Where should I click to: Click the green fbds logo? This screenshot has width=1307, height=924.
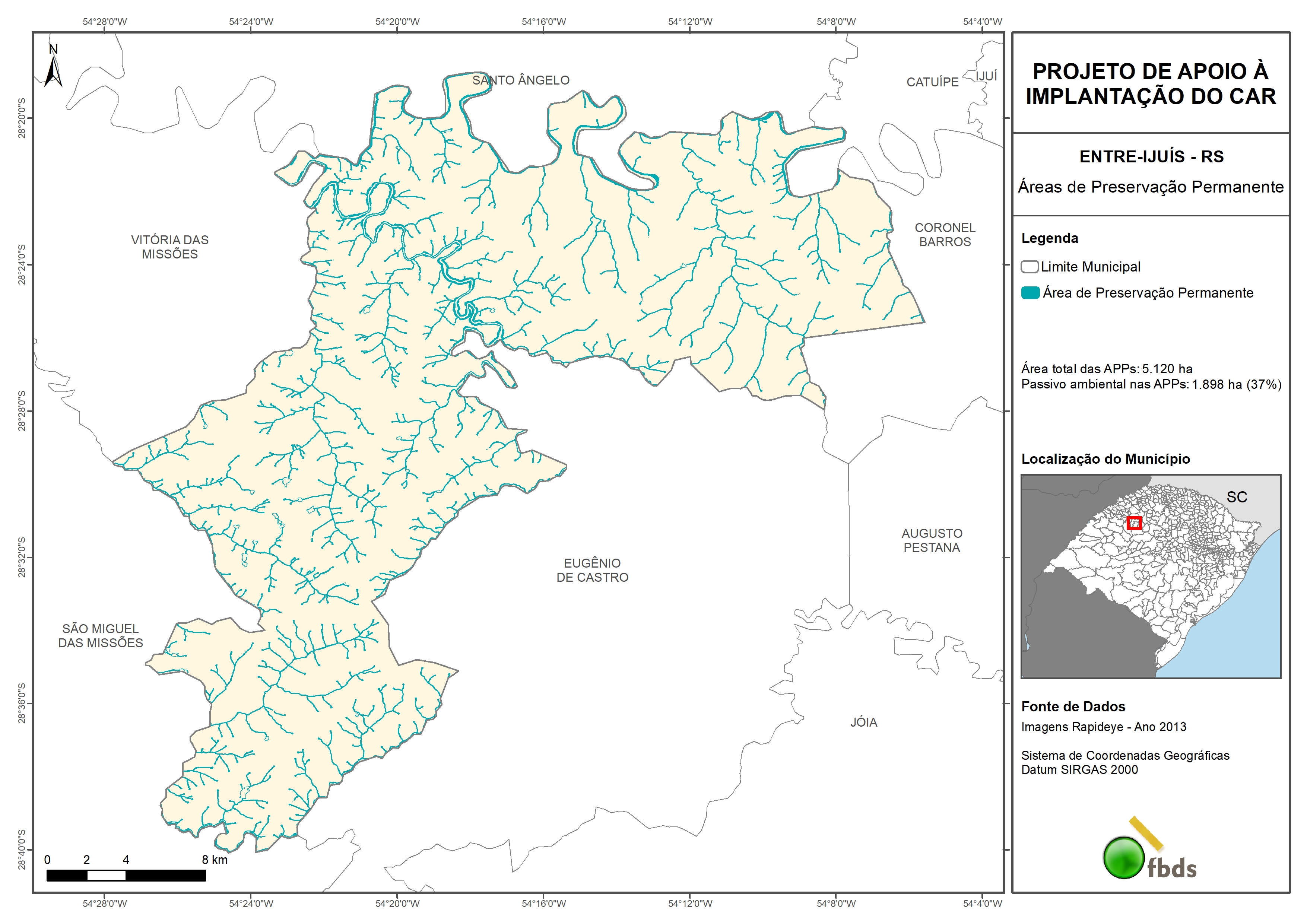point(1124,857)
